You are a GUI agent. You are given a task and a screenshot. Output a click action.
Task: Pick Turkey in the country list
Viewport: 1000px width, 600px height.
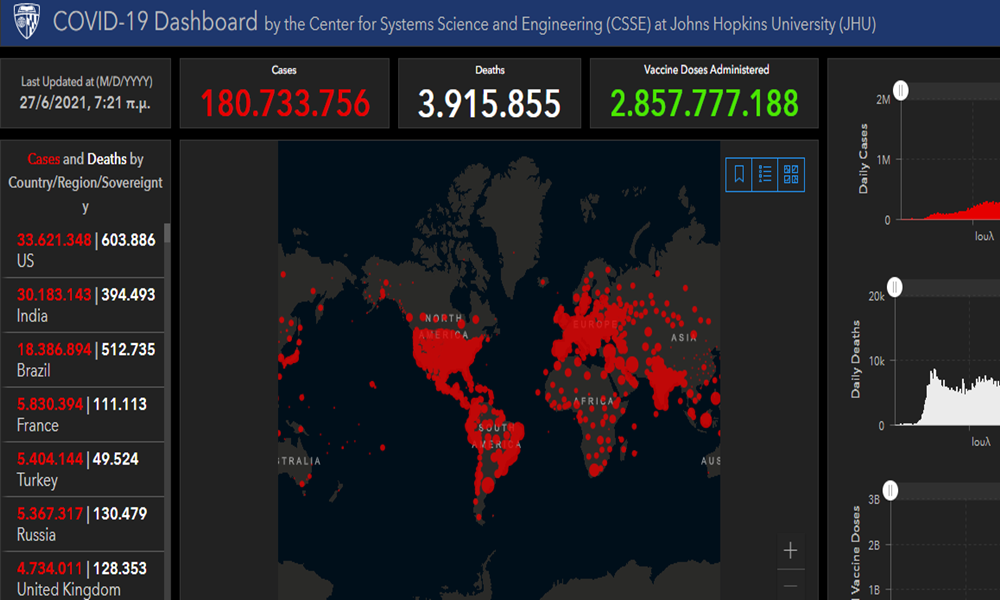[85, 470]
